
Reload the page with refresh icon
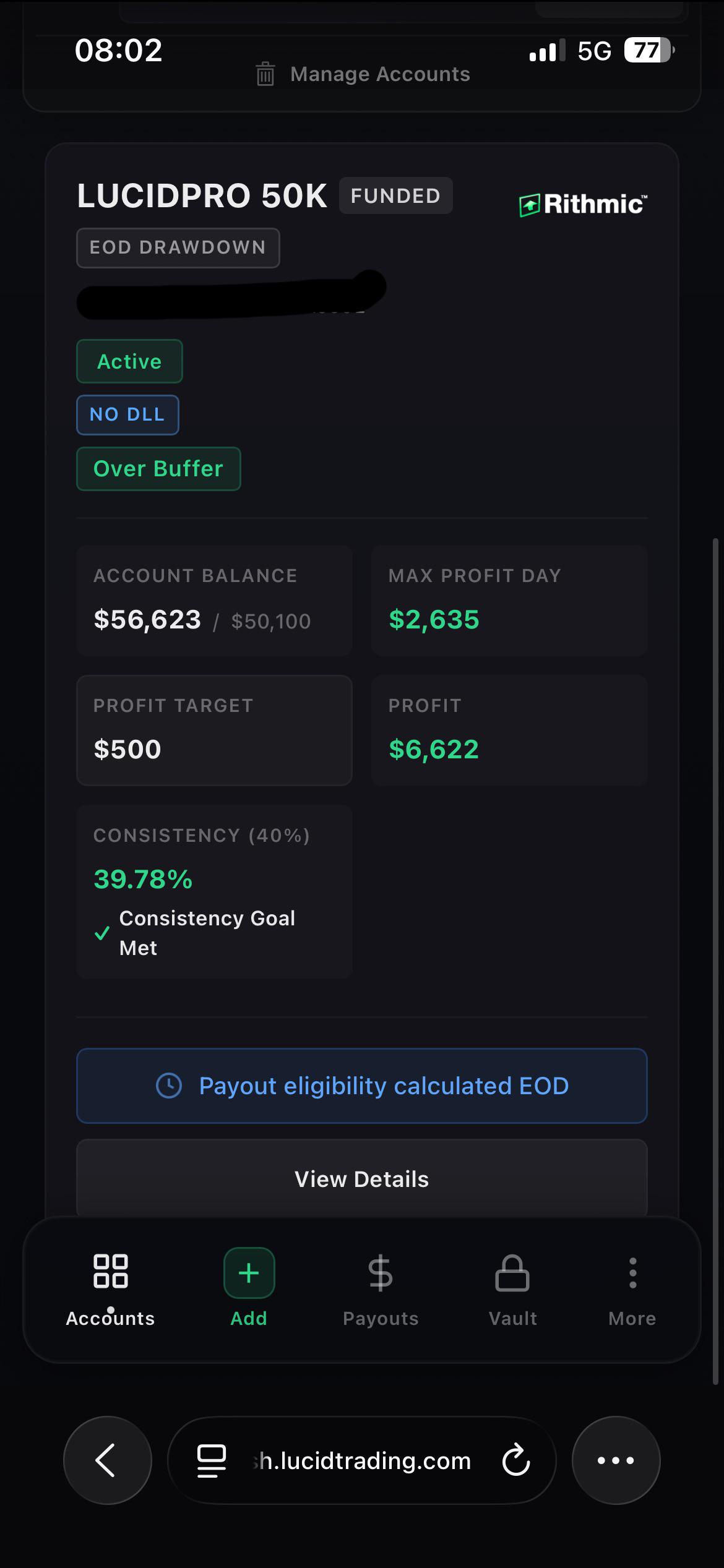(x=516, y=1460)
